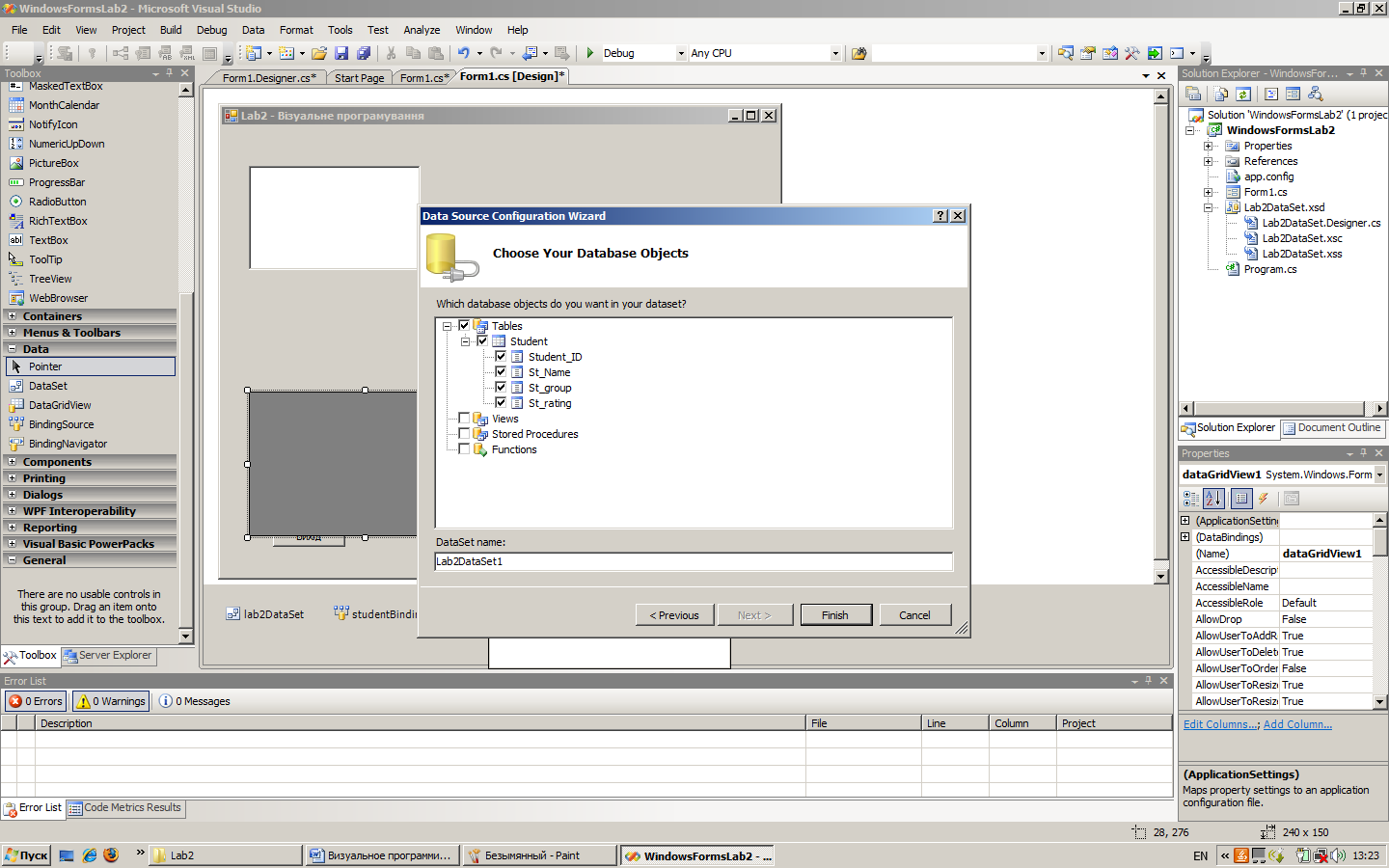Click the Edit Columns... link
The image size is (1389, 868).
[x=1220, y=724]
